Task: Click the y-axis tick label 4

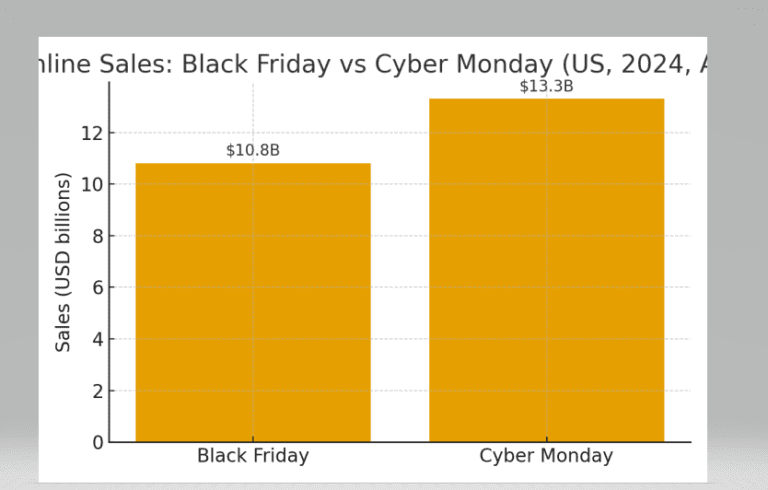Action: (98, 339)
